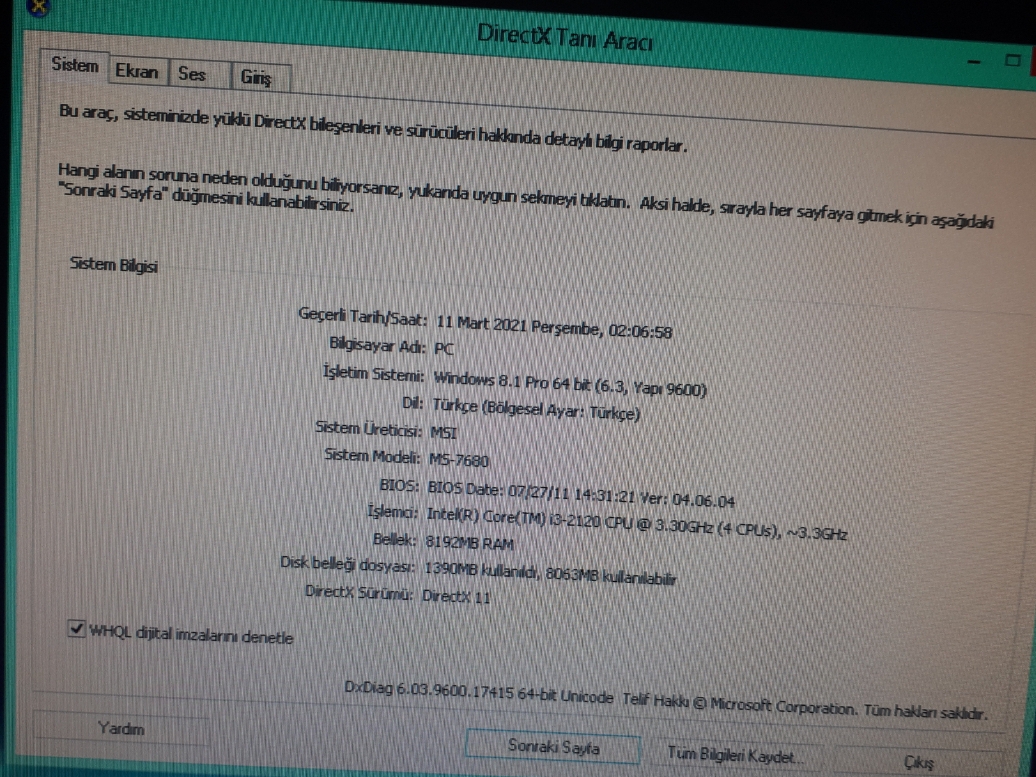Image resolution: width=1036 pixels, height=777 pixels.
Task: Click the BIOS Date value line
Action: pos(581,494)
